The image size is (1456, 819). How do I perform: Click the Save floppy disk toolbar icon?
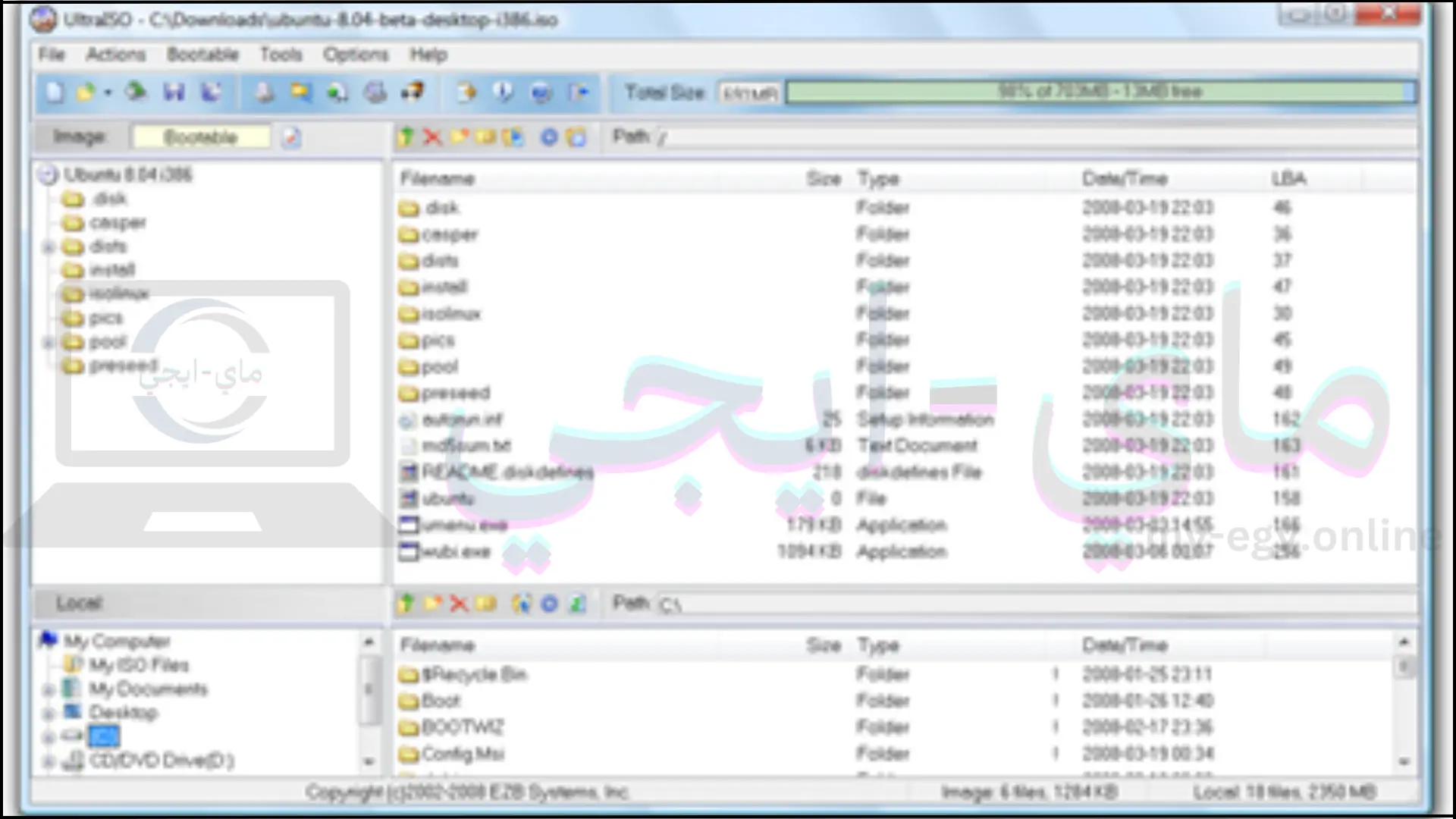[x=174, y=93]
